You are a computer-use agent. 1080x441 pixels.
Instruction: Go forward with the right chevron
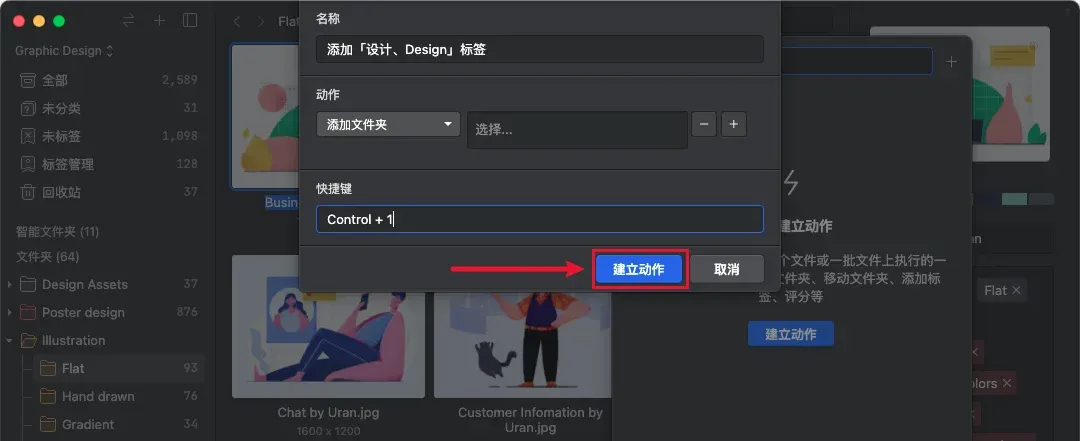[260, 21]
